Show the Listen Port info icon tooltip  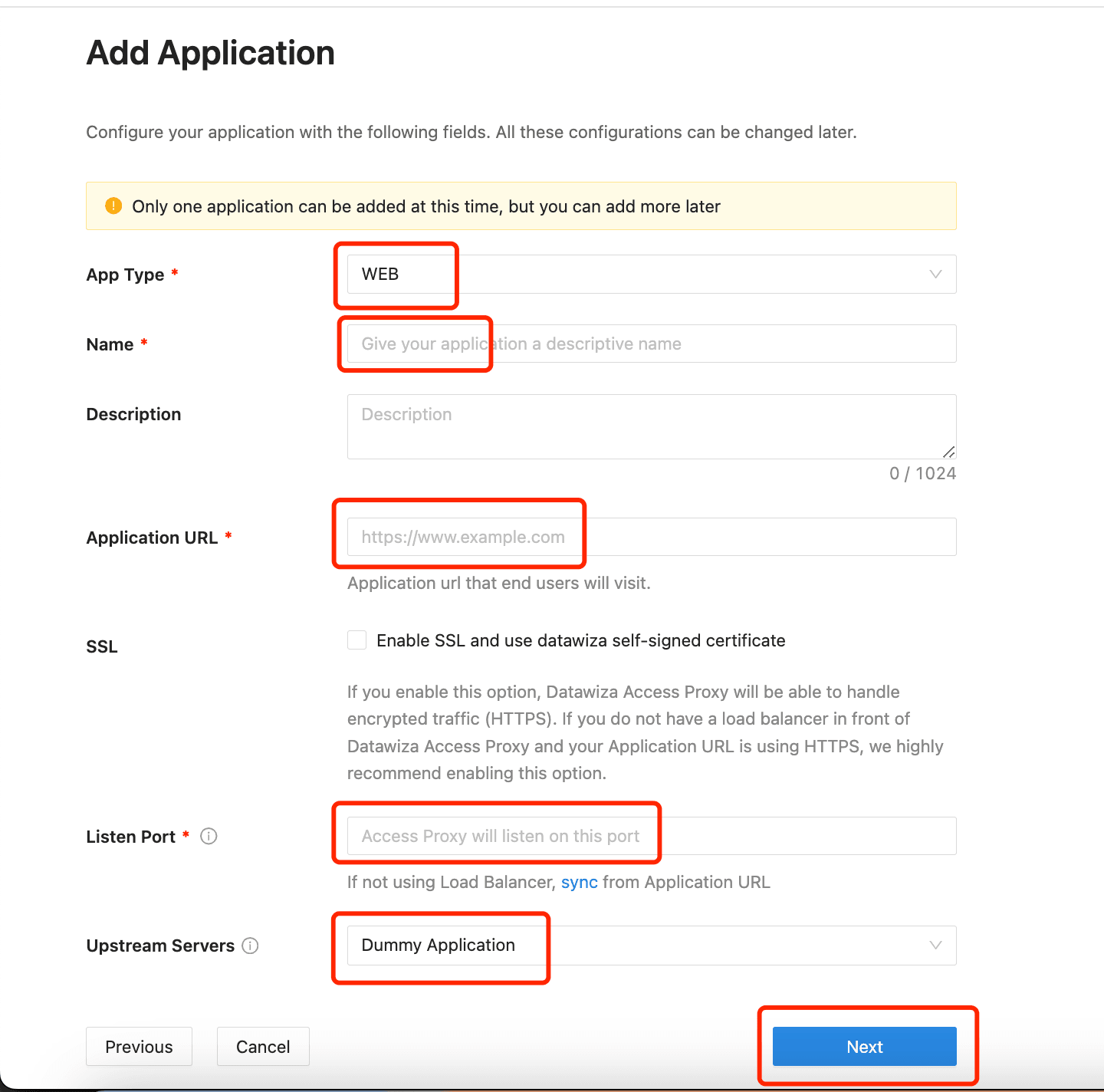pos(209,836)
